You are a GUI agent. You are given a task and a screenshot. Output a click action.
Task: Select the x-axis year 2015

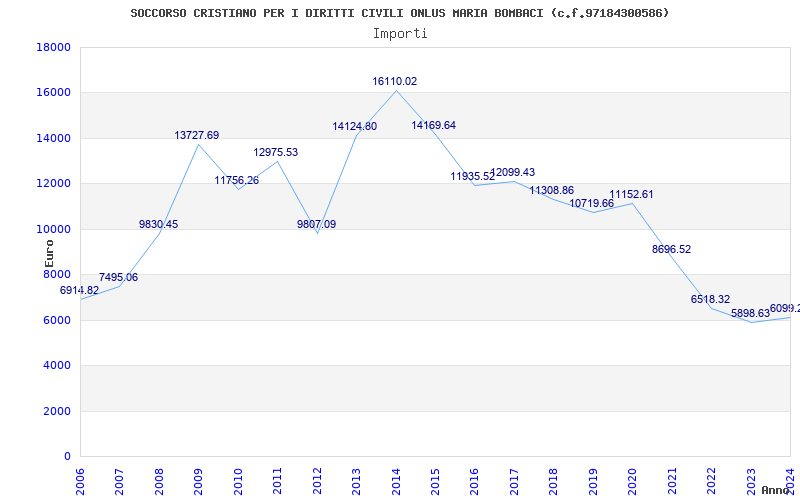pos(435,481)
